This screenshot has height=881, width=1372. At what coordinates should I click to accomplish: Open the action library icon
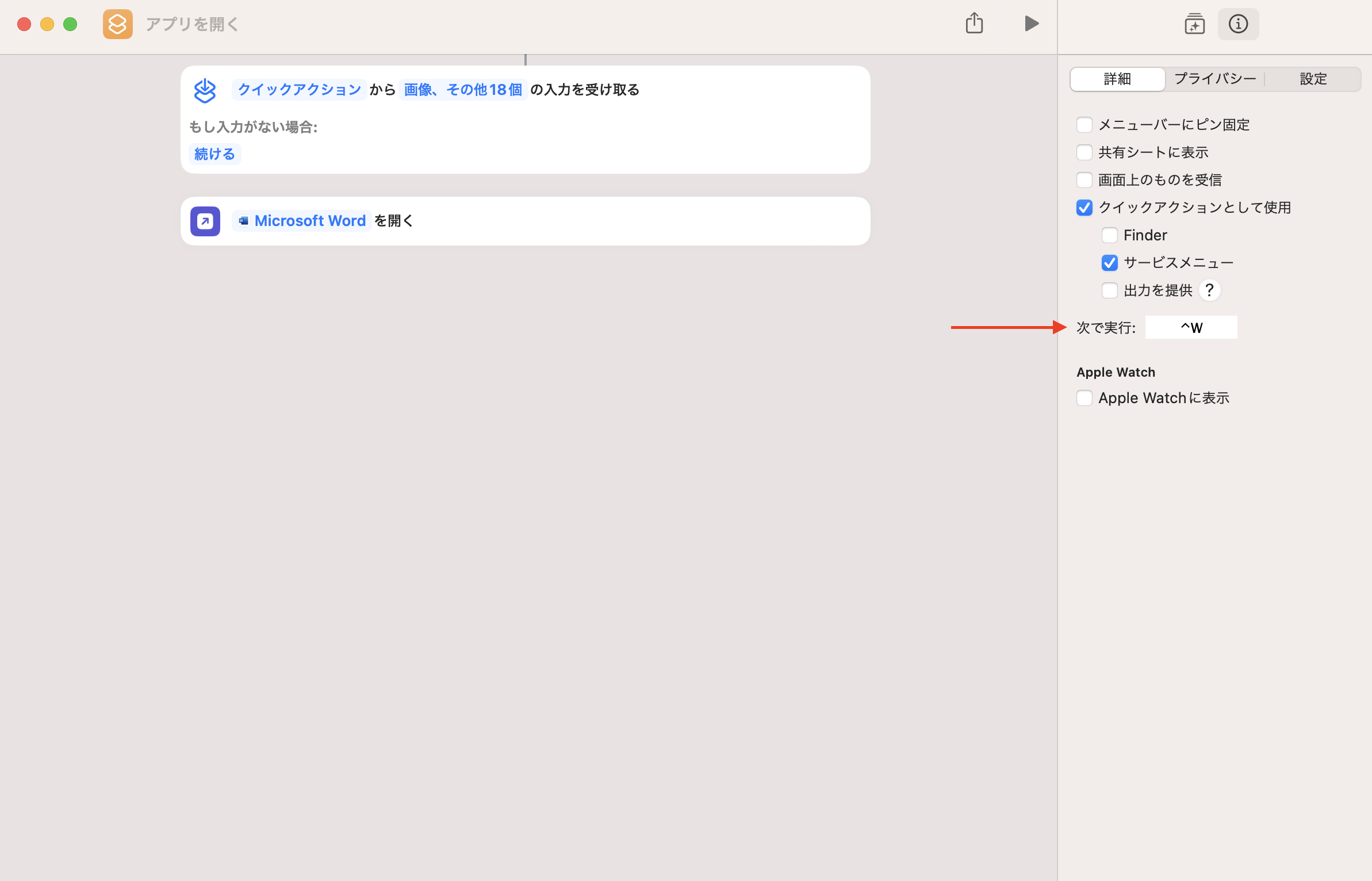[1194, 24]
